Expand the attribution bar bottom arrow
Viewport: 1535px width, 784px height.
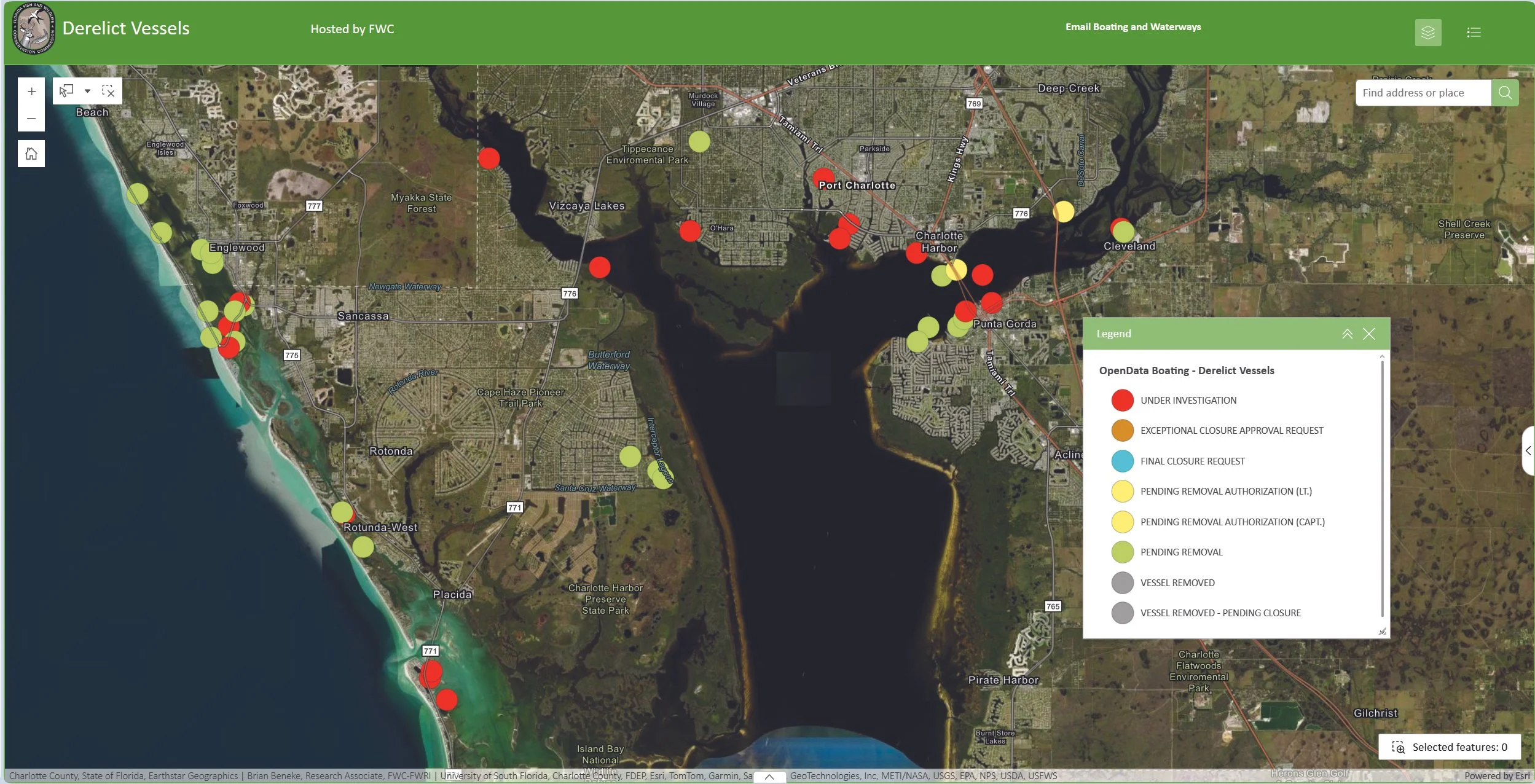(769, 777)
